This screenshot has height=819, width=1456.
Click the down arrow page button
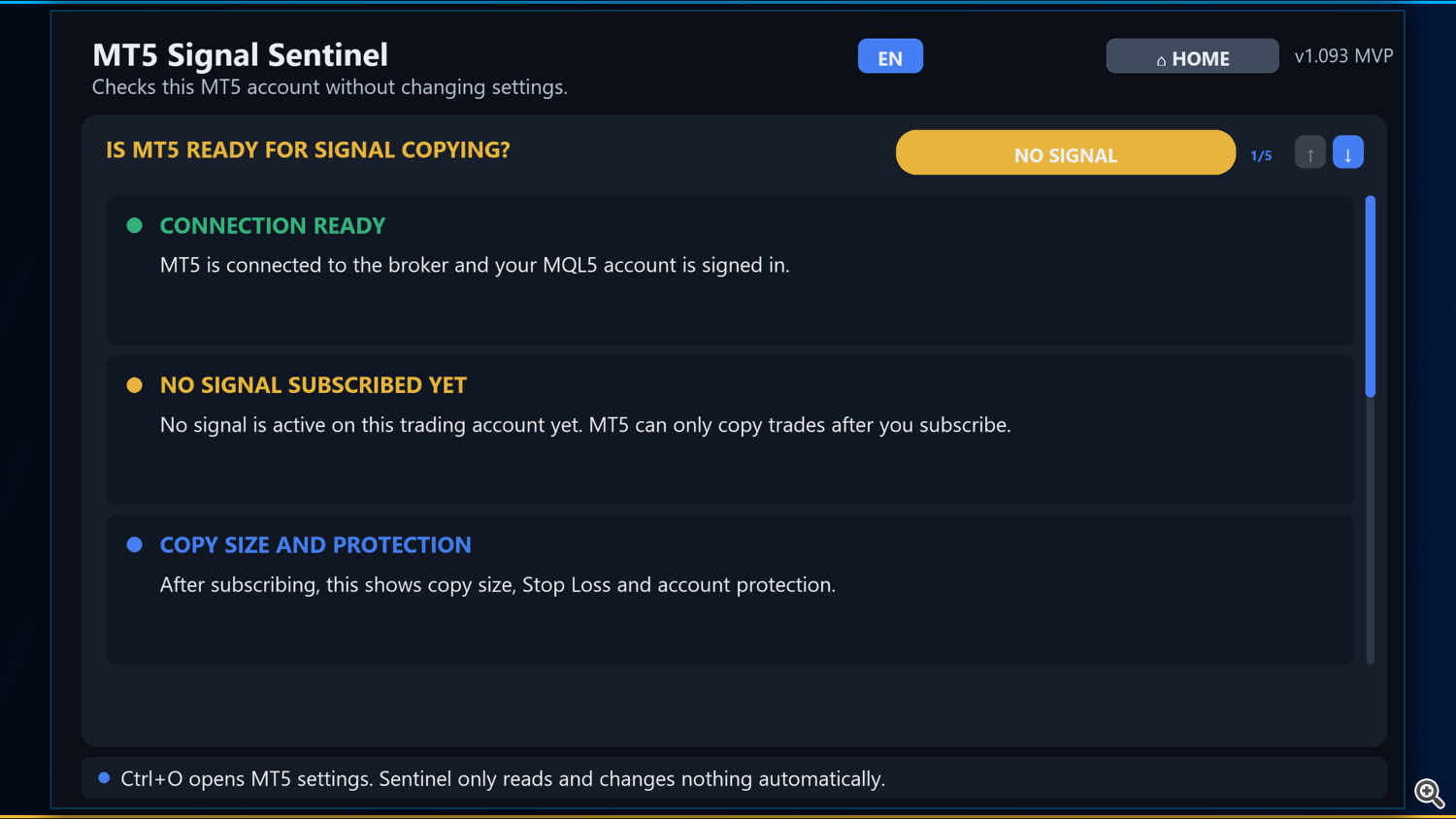(x=1347, y=153)
